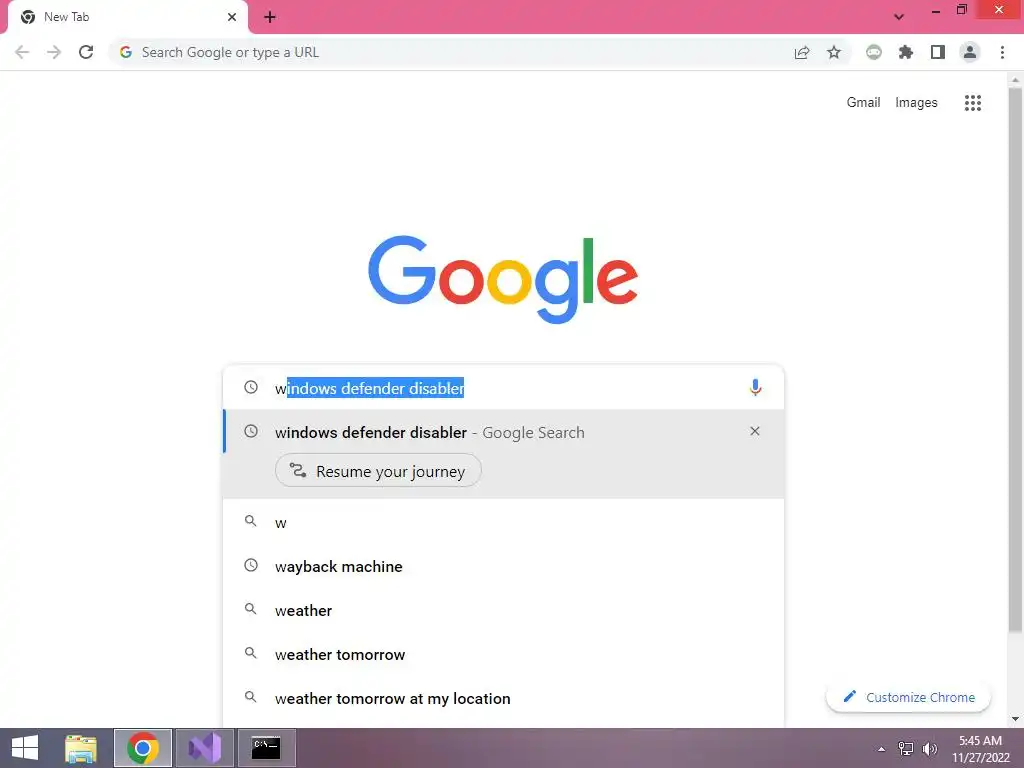
Task: Choose 'weather tomorrow at my location' suggestion
Action: [503, 698]
